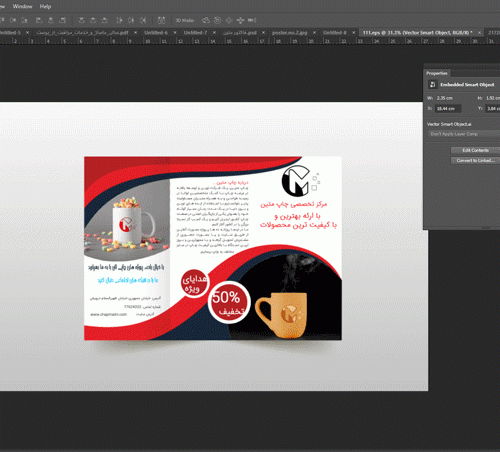Click Align vertical centers icon

tap(13, 20)
